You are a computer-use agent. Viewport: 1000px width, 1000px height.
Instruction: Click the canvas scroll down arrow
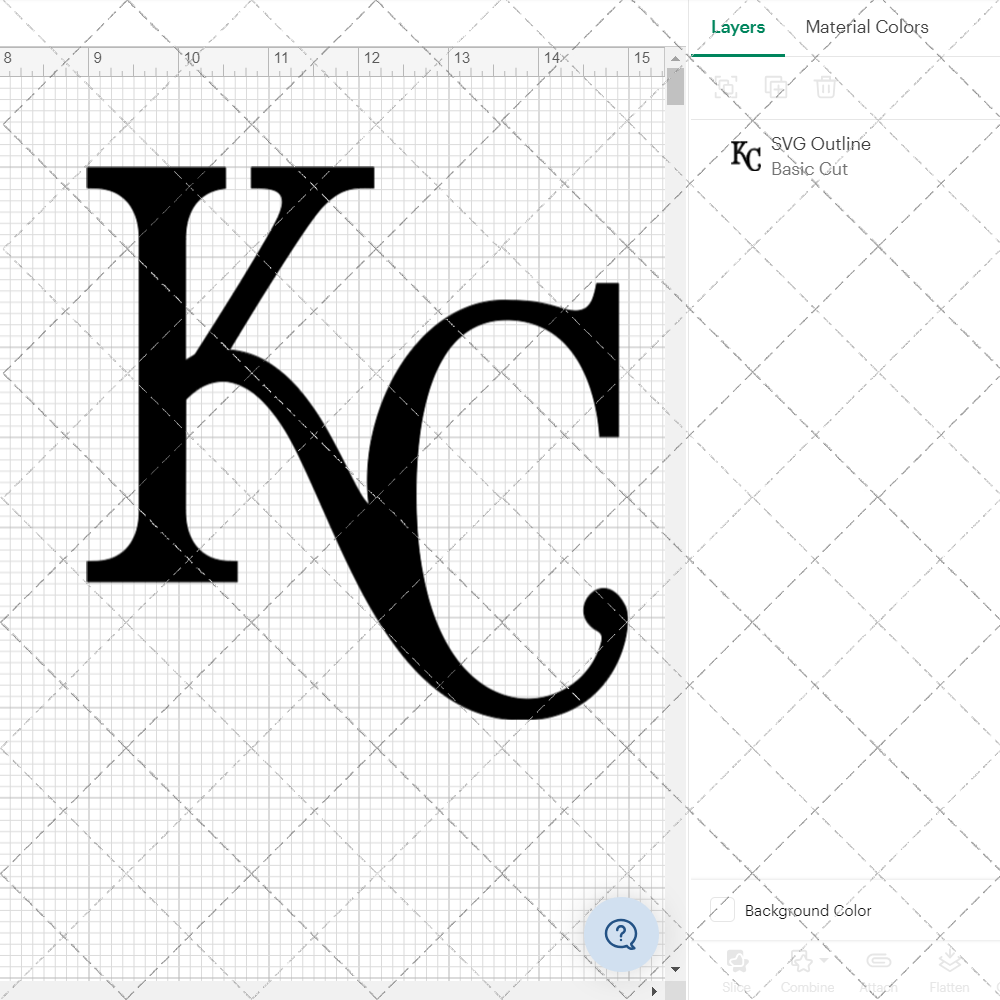tap(675, 969)
